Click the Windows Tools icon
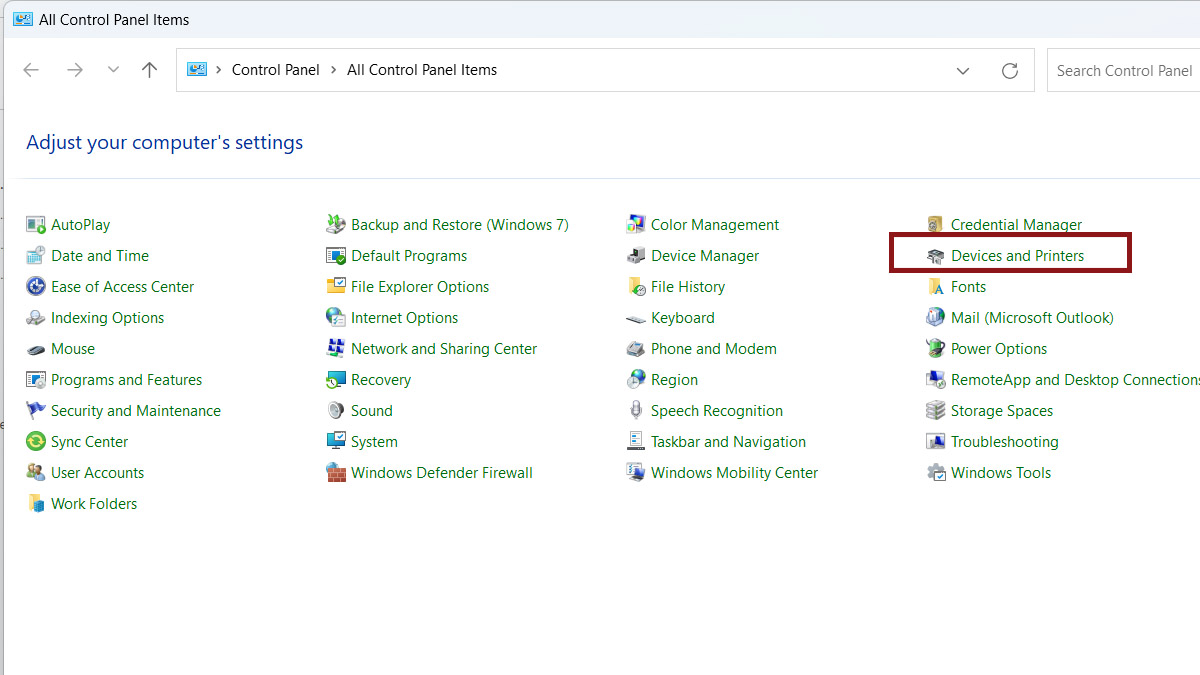 936,473
